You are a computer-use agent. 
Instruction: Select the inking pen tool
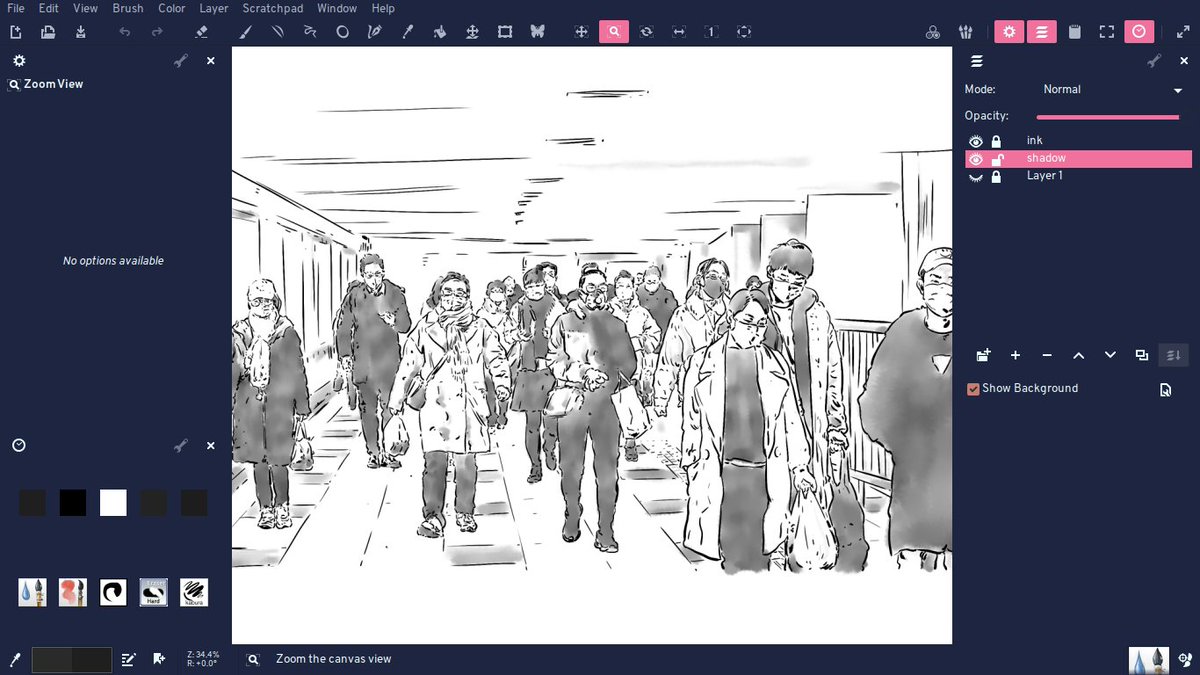(x=375, y=32)
